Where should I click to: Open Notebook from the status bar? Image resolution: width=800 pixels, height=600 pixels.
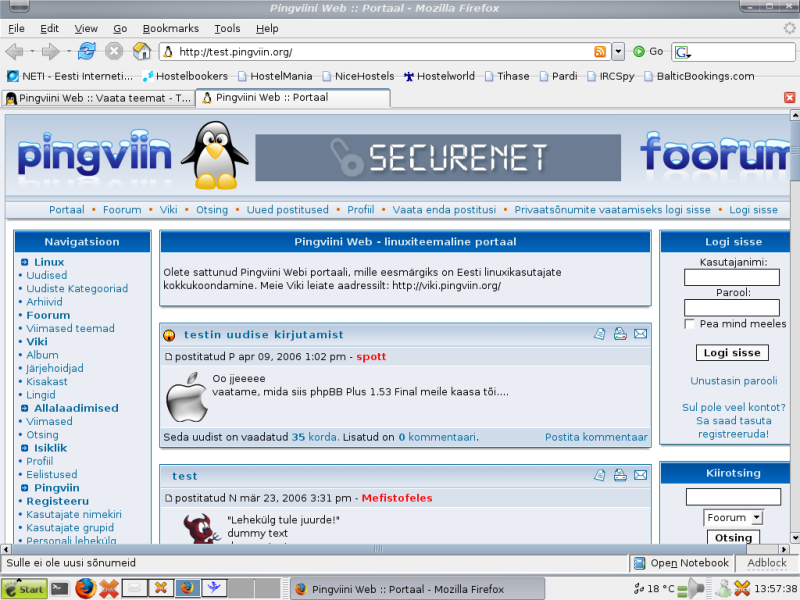point(682,563)
